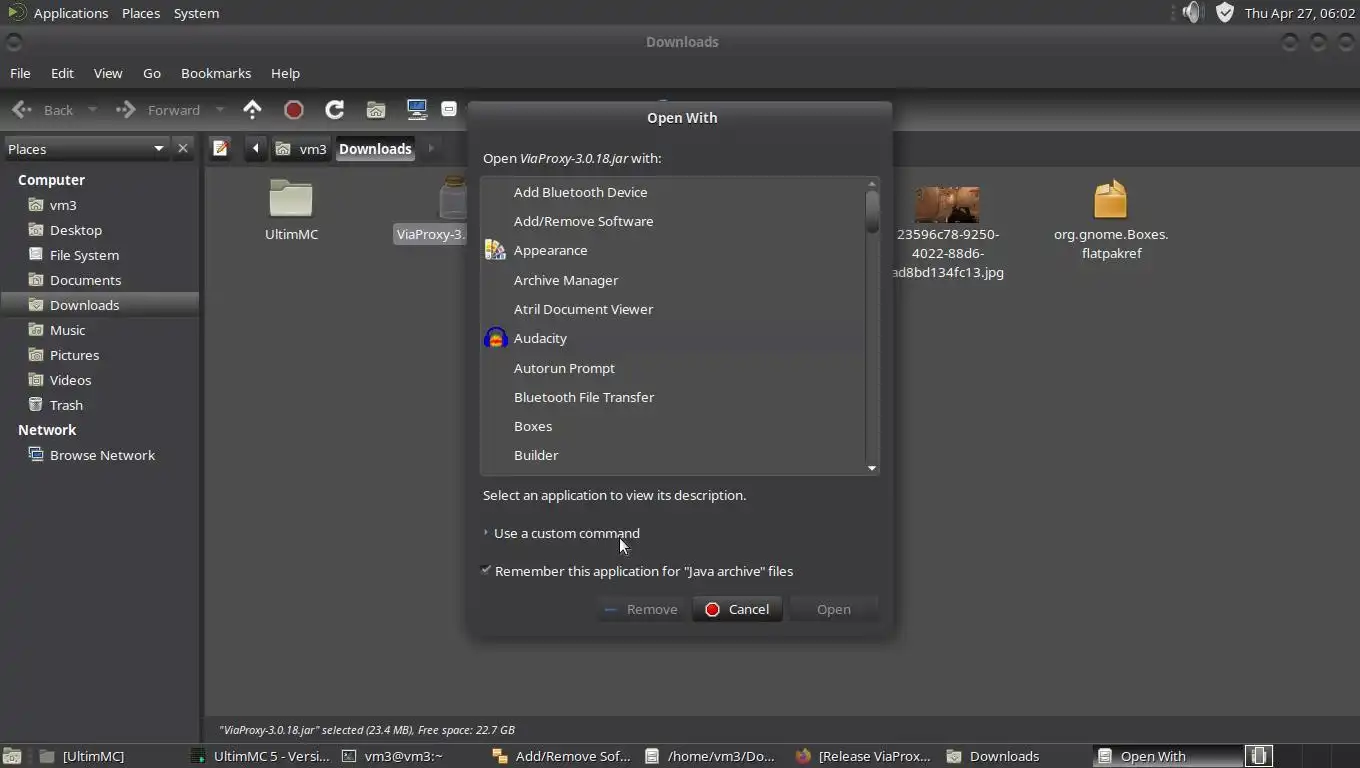The image size is (1360, 768).
Task: Select Atril Document Viewer
Action: tap(673, 309)
